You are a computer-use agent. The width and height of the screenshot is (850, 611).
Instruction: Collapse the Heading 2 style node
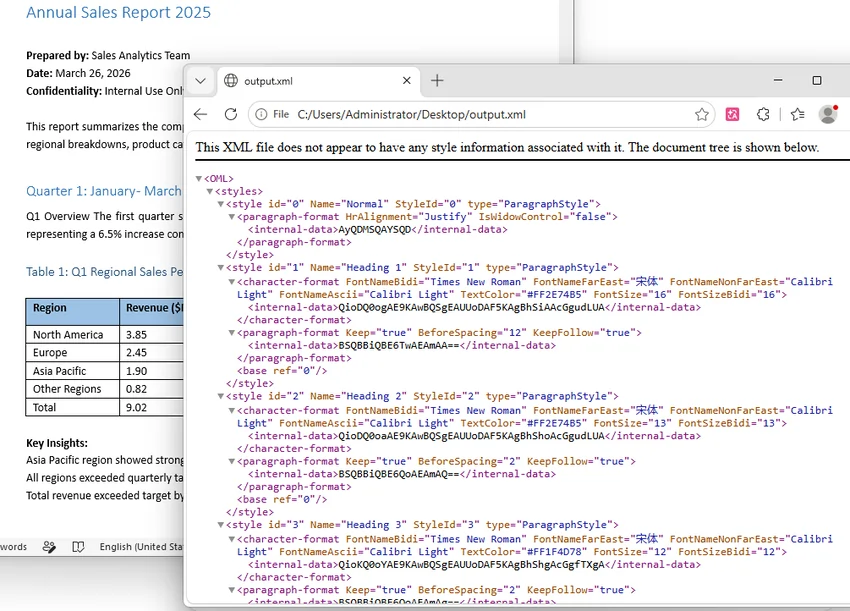(x=221, y=396)
